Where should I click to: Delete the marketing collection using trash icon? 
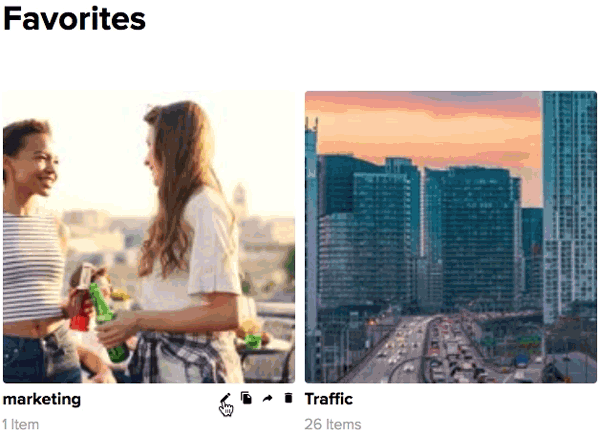click(x=289, y=398)
